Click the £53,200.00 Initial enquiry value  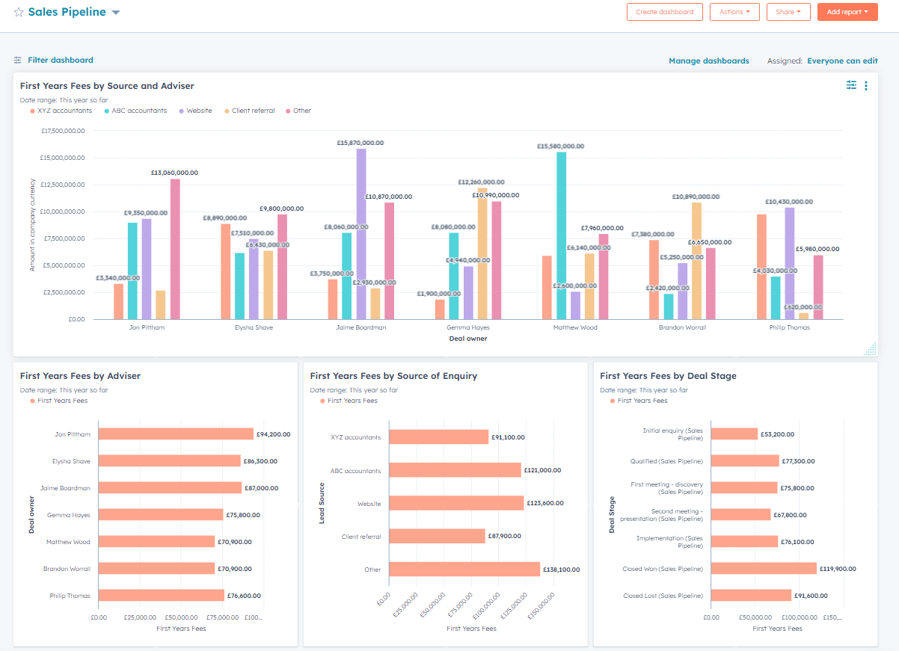pyautogui.click(x=777, y=434)
